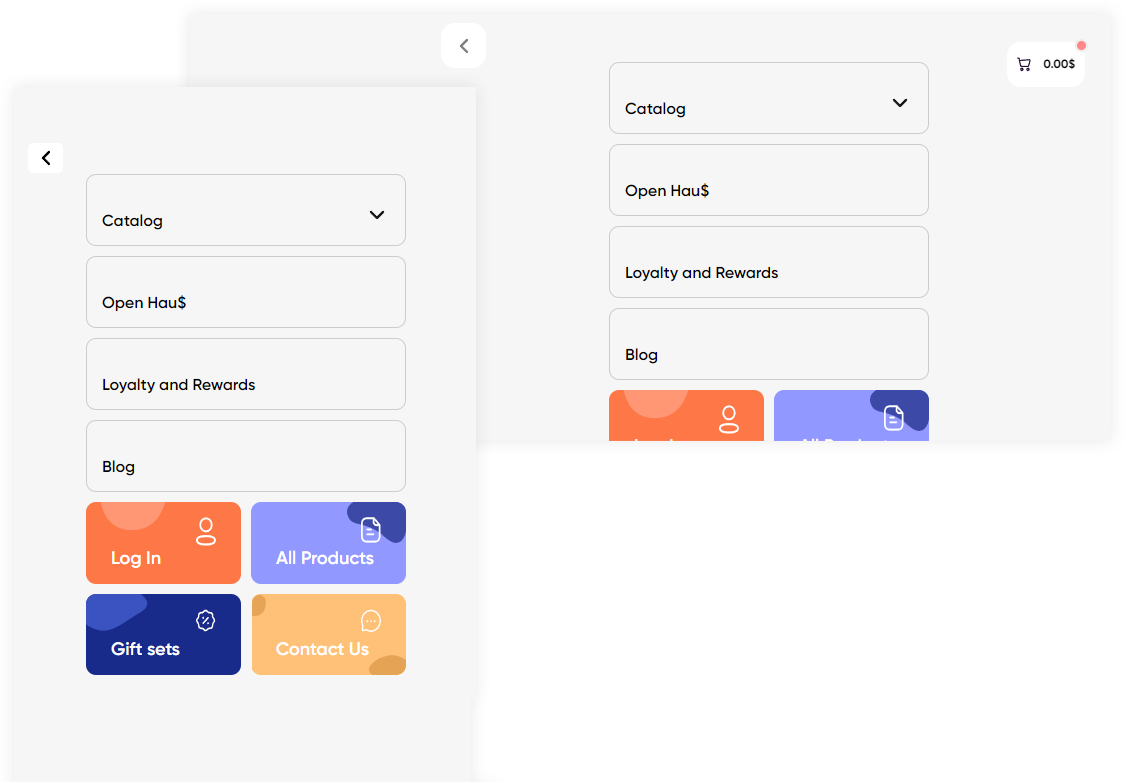Click the back arrow in the left mobile menu

coord(45,158)
